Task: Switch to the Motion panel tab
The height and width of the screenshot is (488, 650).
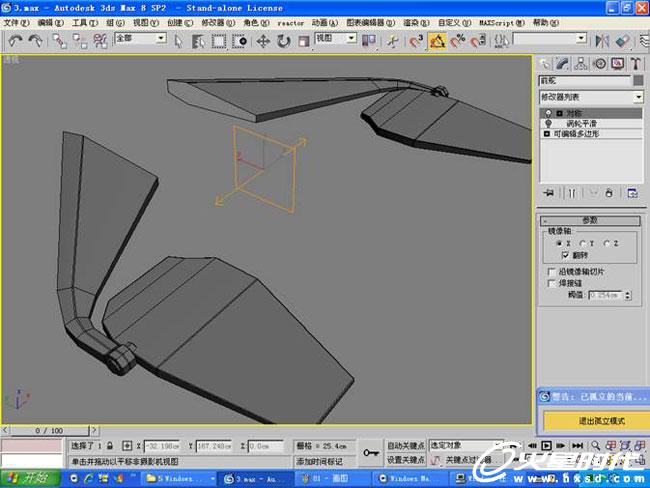Action: coord(599,63)
